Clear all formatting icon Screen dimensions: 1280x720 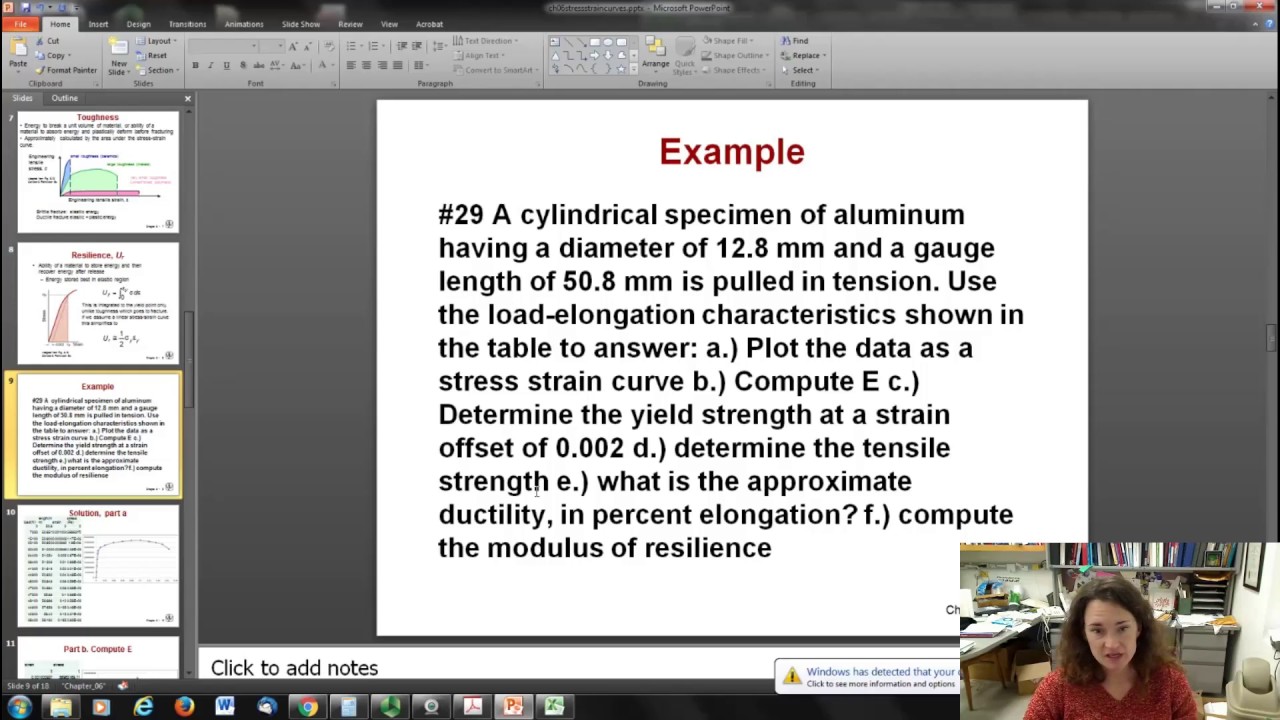(328, 46)
